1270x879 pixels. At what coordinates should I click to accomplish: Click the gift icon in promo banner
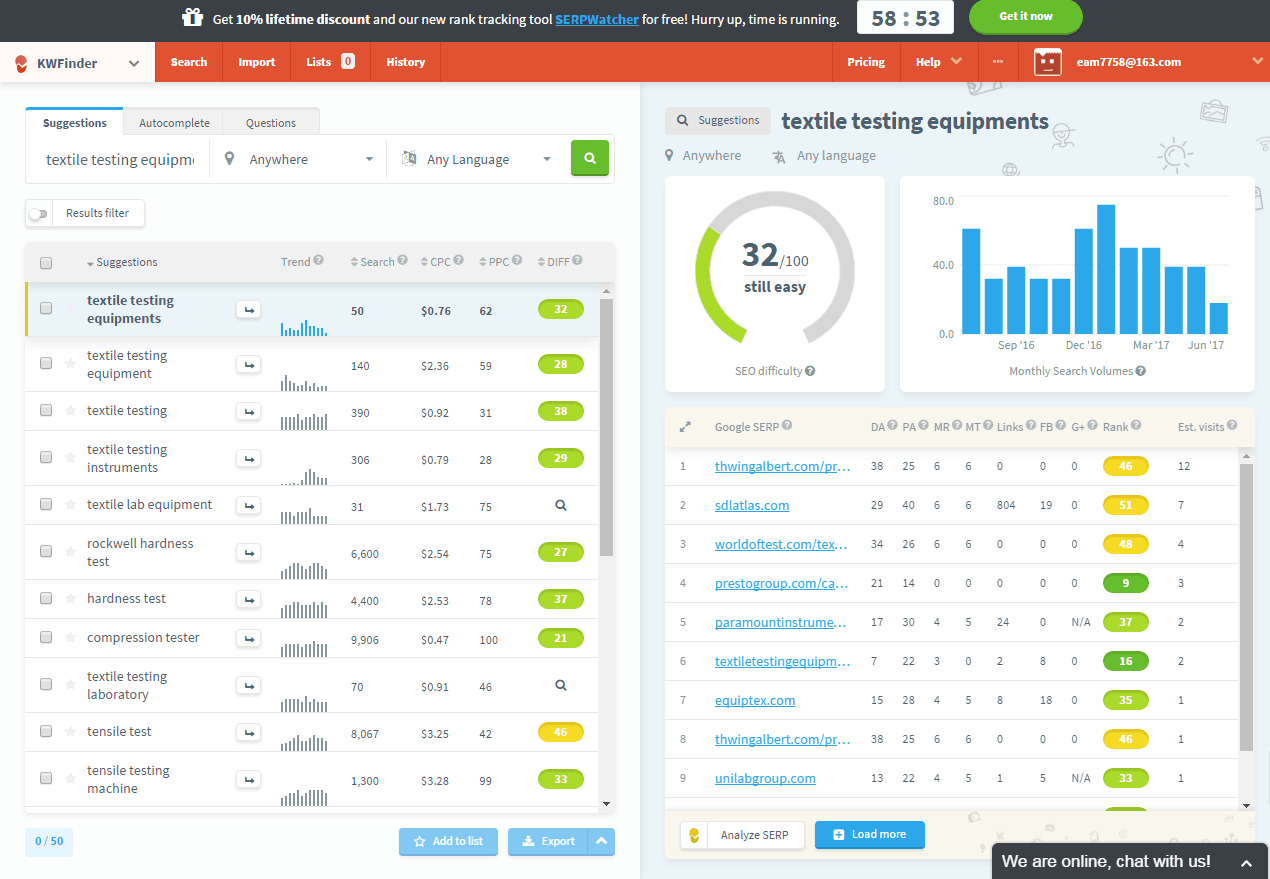[193, 18]
